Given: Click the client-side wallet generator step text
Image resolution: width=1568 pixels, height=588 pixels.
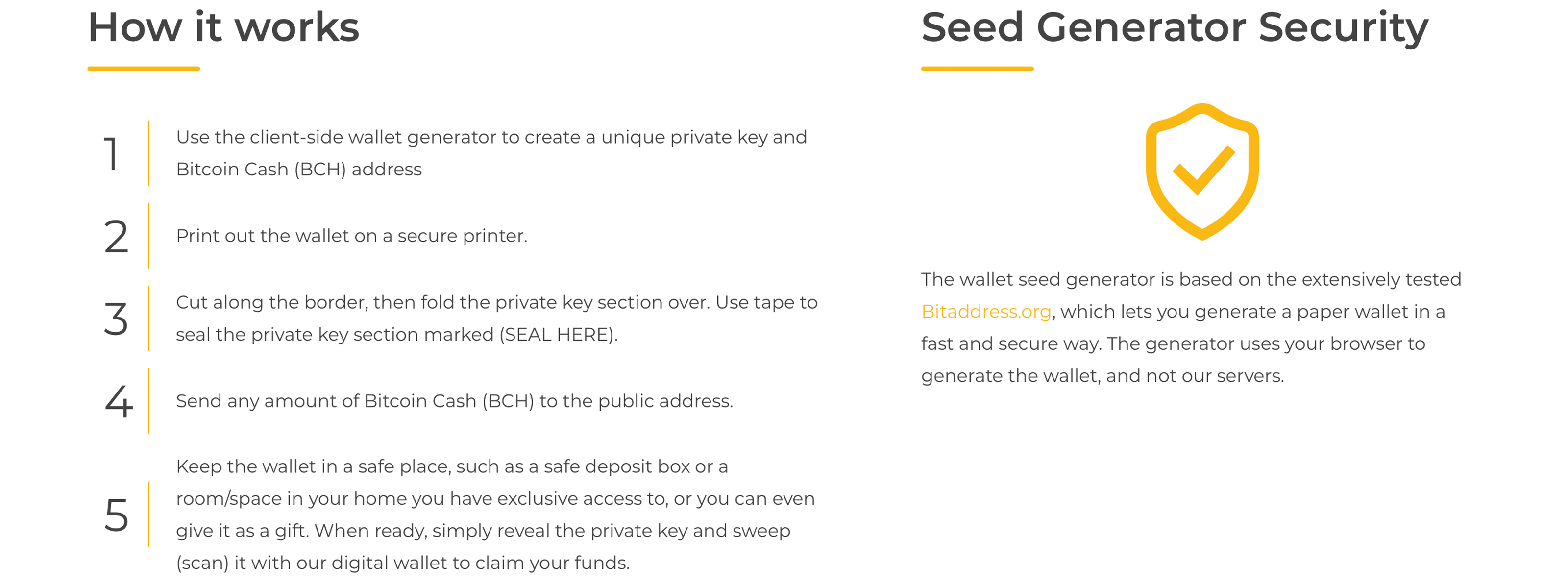Looking at the screenshot, I should tap(490, 153).
